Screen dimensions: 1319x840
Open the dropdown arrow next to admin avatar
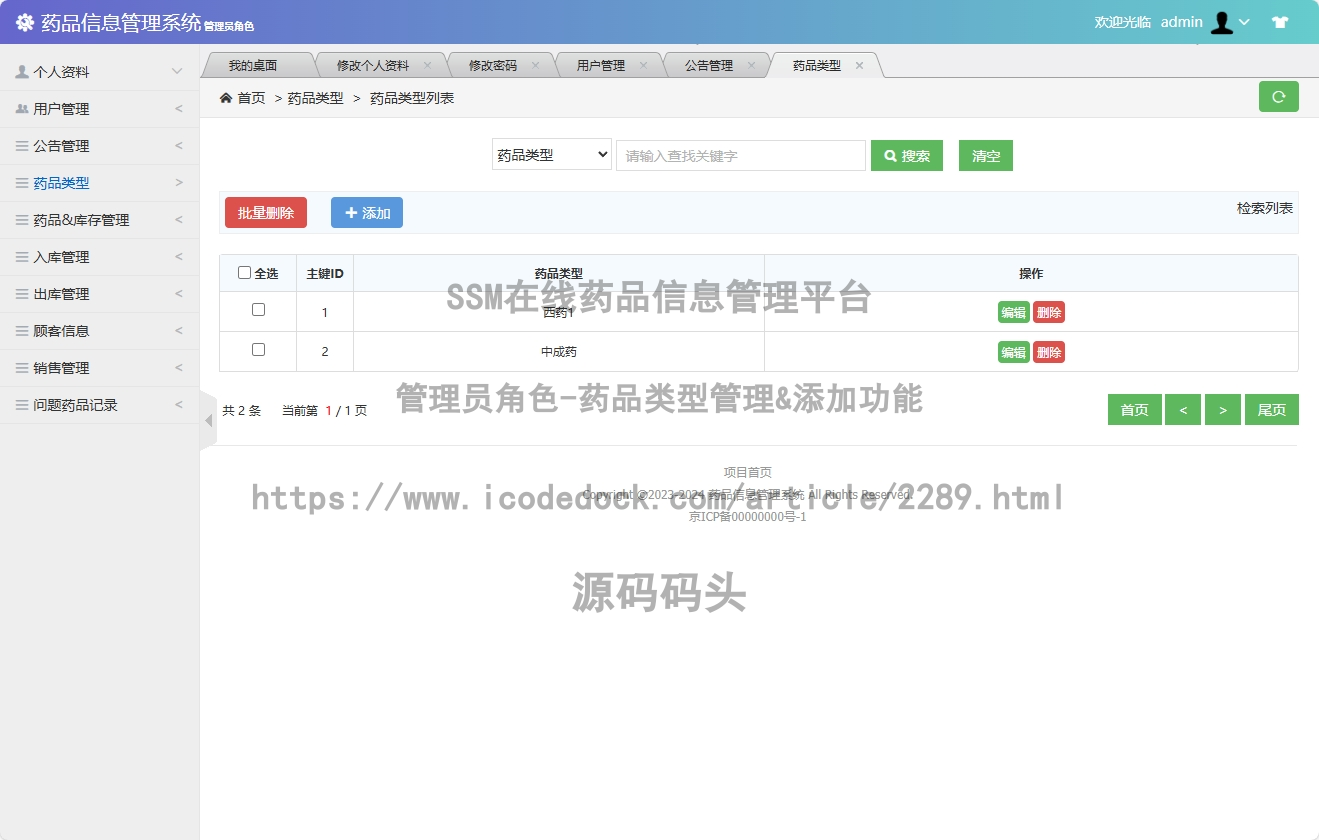pyautogui.click(x=1244, y=22)
